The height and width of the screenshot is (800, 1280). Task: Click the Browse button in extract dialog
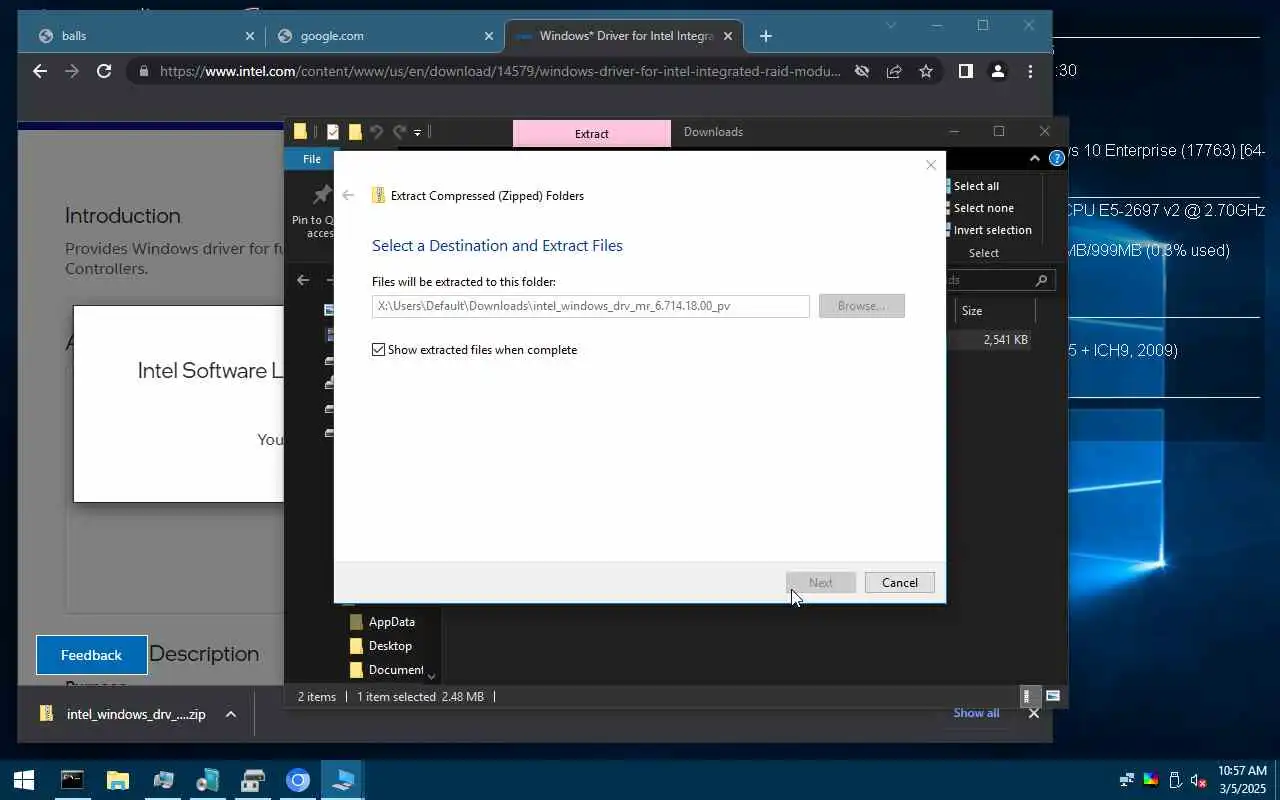pyautogui.click(x=862, y=306)
